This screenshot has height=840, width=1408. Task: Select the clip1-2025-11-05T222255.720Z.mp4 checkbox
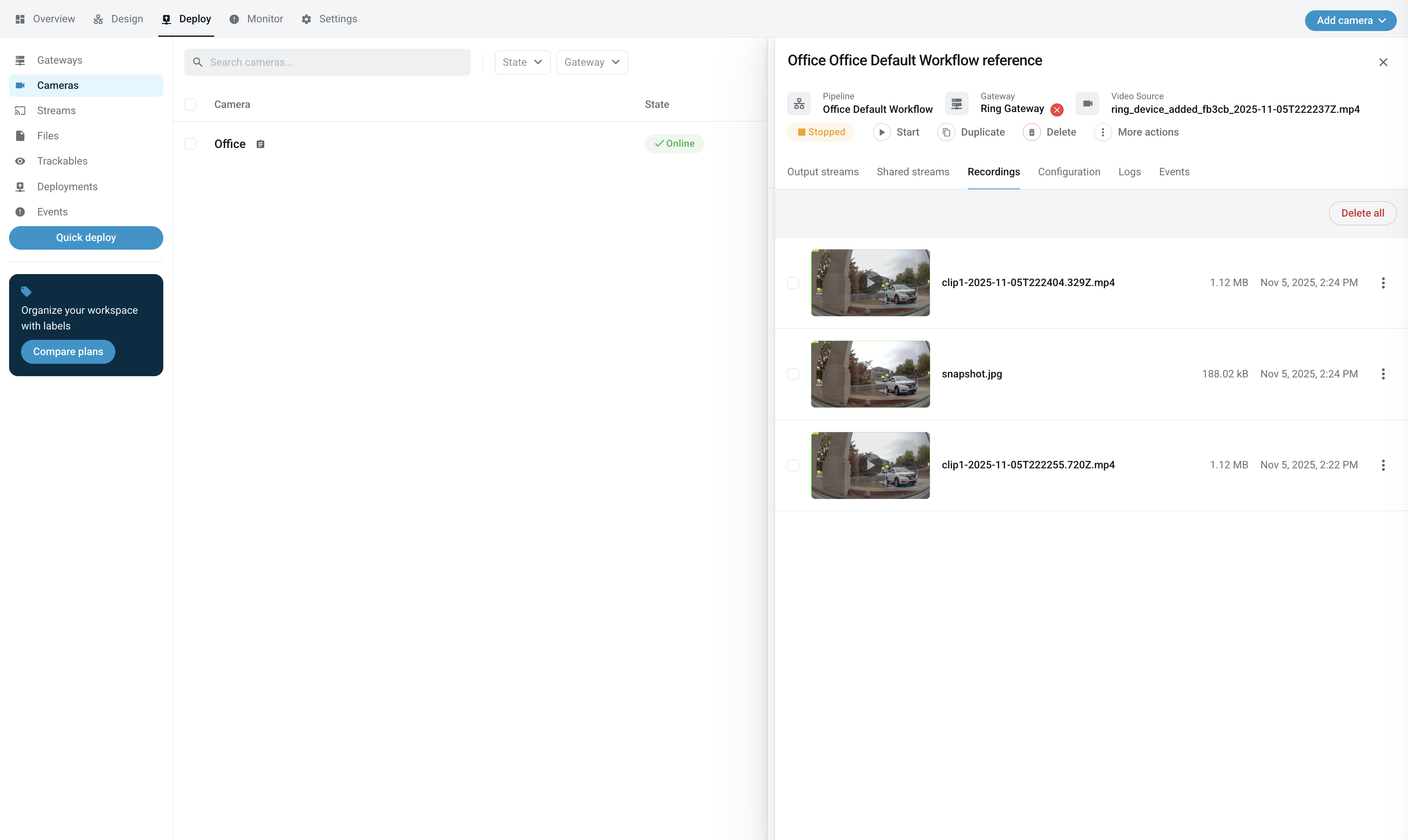click(793, 465)
